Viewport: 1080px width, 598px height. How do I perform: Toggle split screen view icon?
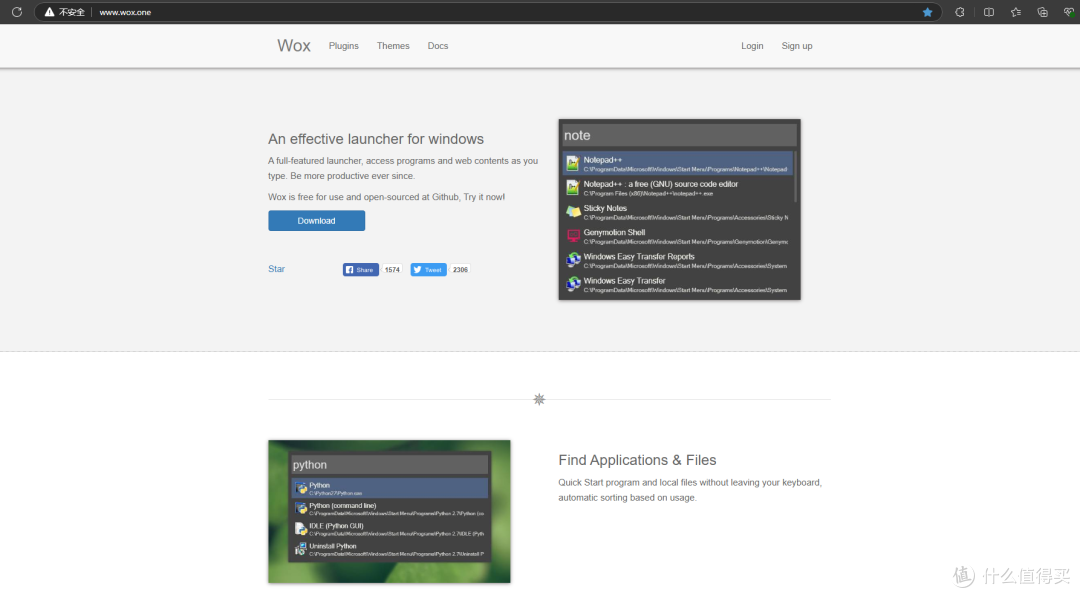988,12
